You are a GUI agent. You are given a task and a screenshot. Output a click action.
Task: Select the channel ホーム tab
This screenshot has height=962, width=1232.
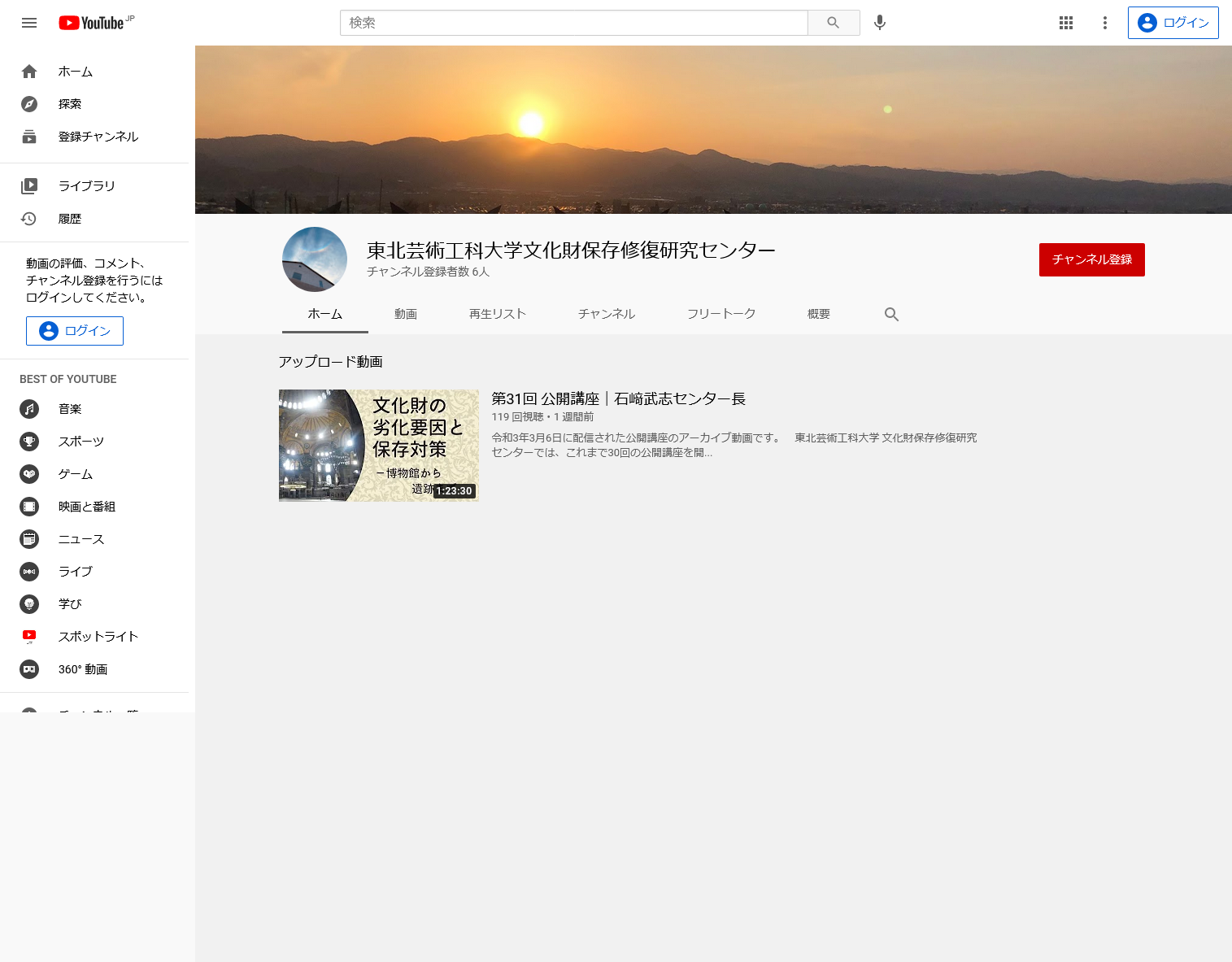[325, 314]
